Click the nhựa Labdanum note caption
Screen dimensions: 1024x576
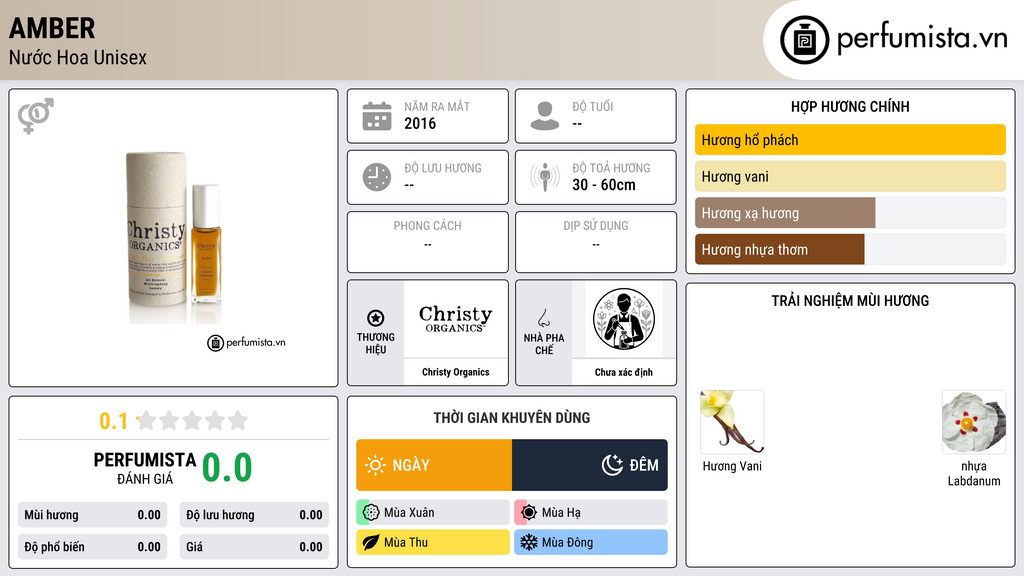pos(974,473)
